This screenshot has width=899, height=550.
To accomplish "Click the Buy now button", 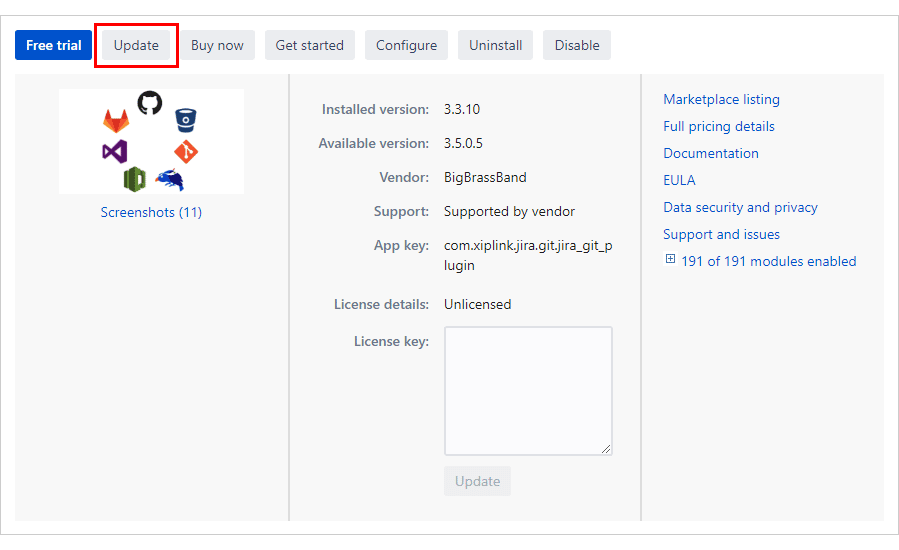I will click(x=217, y=45).
